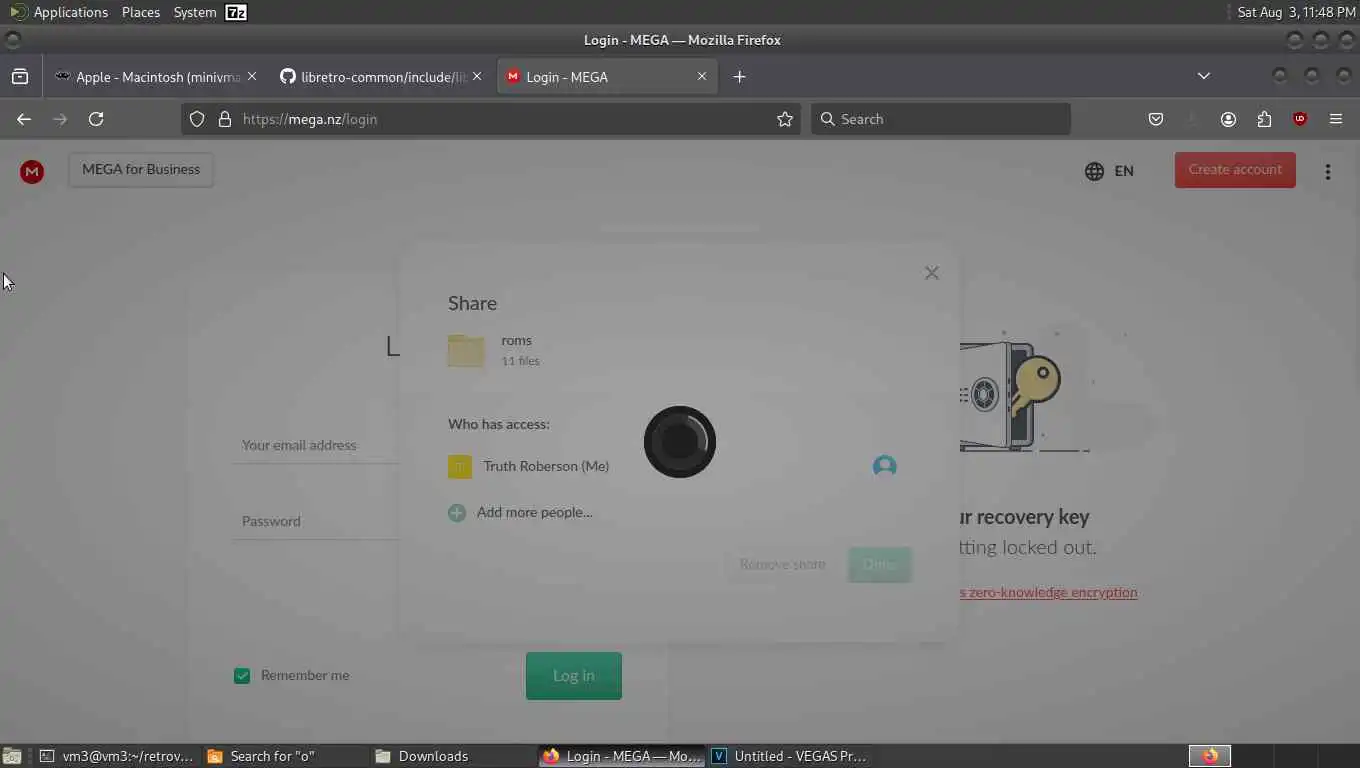Open MEGA three-dot options menu

coord(1328,172)
